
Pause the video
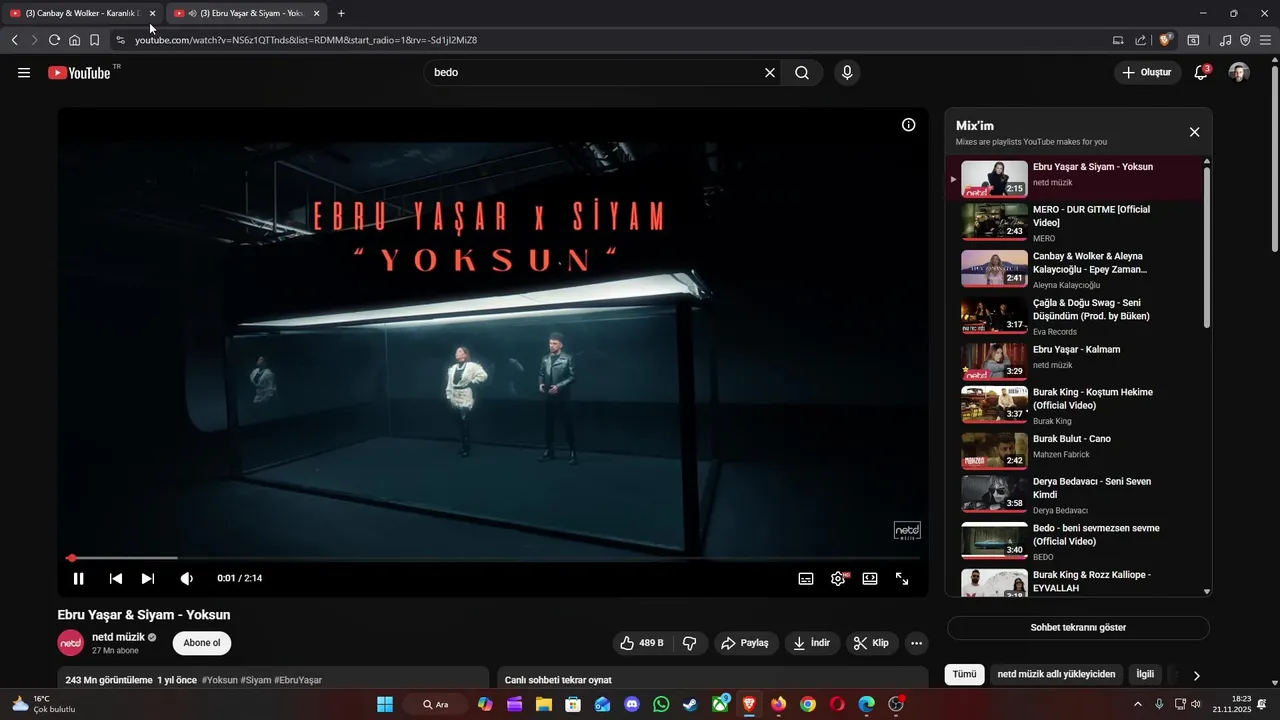[x=78, y=578]
